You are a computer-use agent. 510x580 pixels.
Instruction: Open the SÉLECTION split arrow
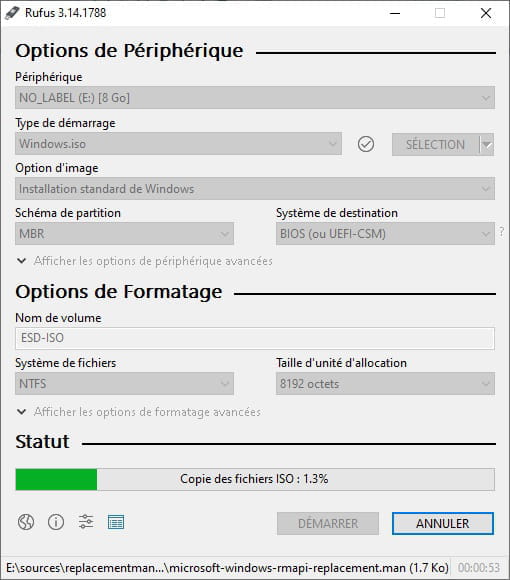[487, 144]
